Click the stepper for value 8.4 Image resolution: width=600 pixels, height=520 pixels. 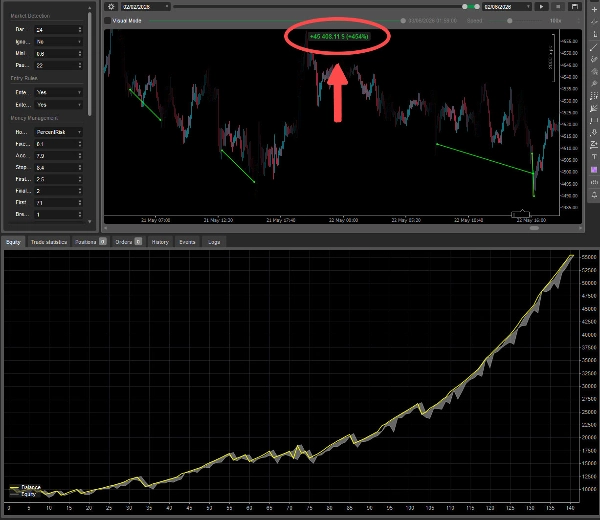[80, 167]
